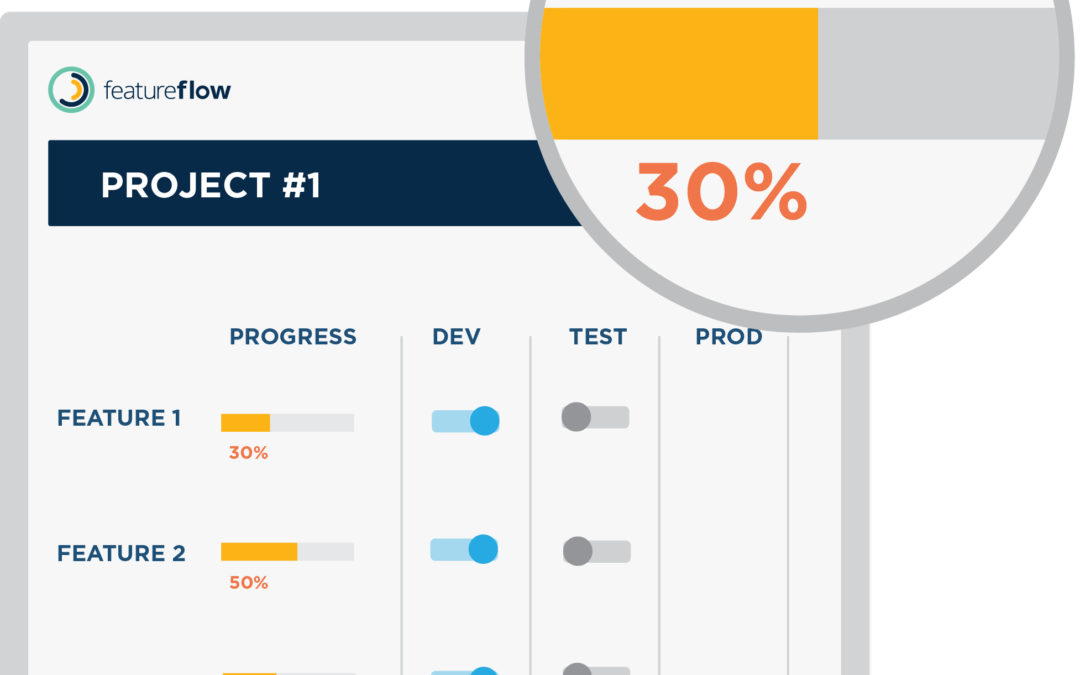The width and height of the screenshot is (1080, 675).
Task: Select the DEV column header
Action: 456,336
